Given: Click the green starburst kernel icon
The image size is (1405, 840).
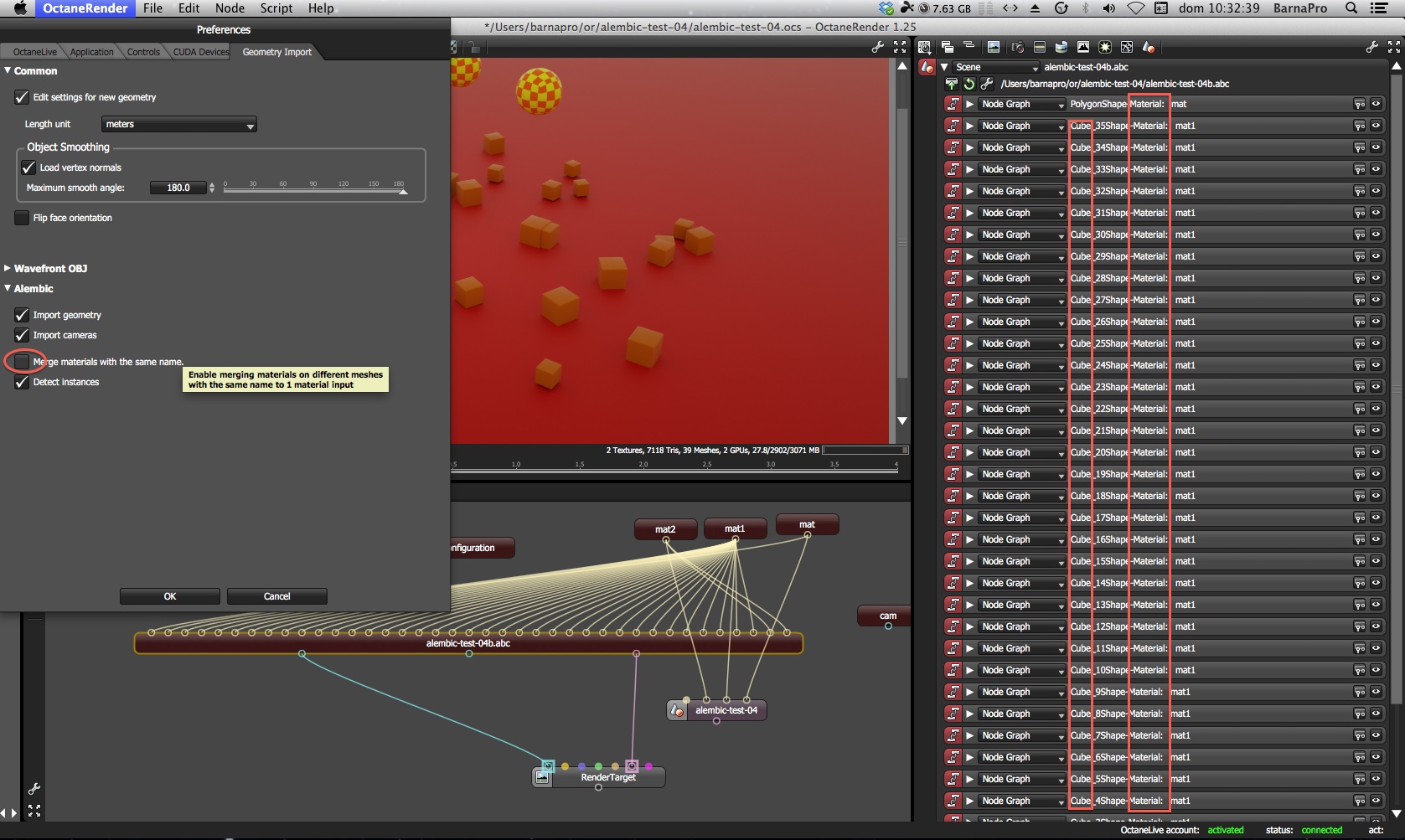Looking at the screenshot, I should pos(1105,47).
